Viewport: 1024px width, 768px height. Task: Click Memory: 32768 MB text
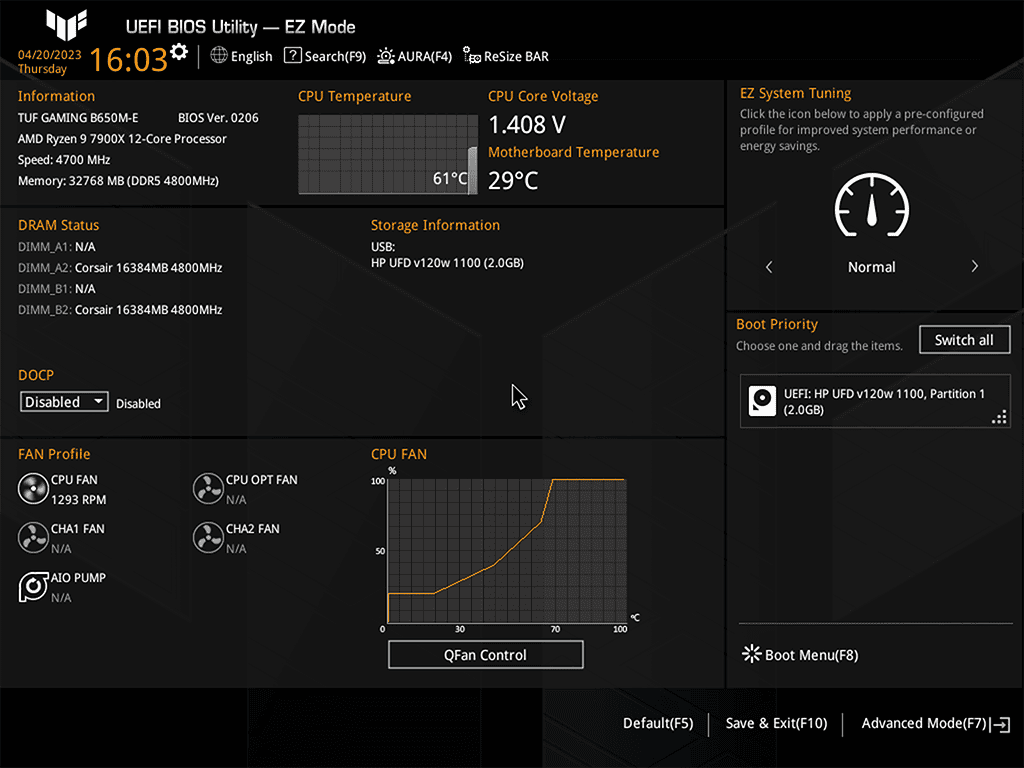tap(118, 181)
